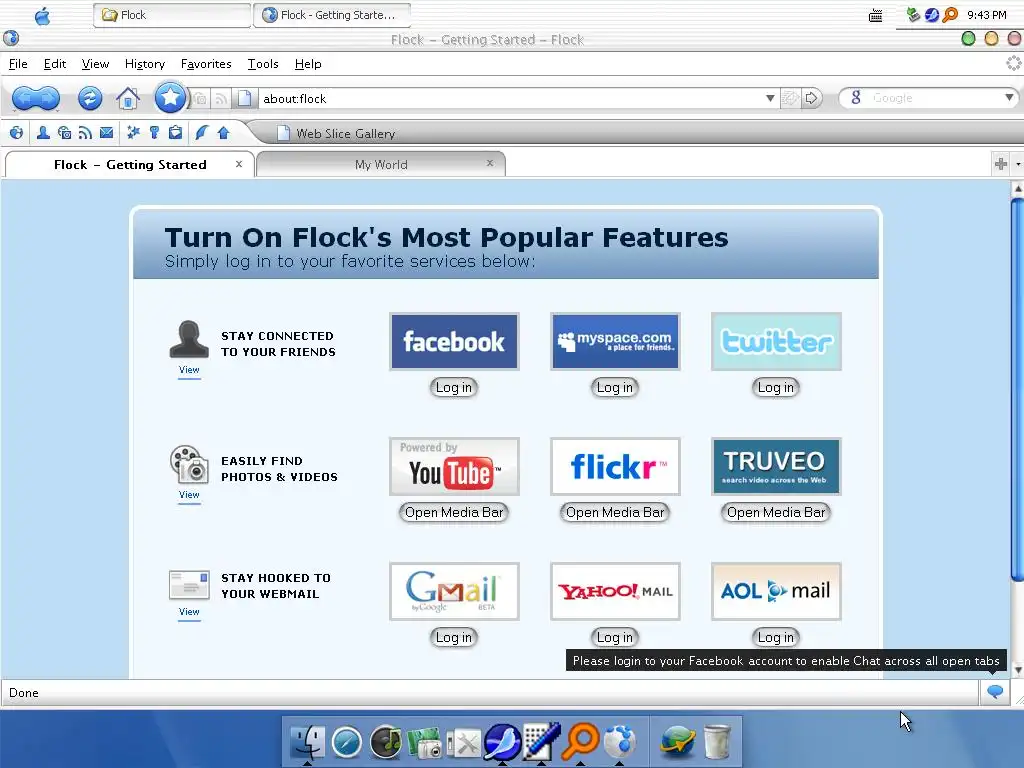Go to the home page icon

[x=128, y=99]
